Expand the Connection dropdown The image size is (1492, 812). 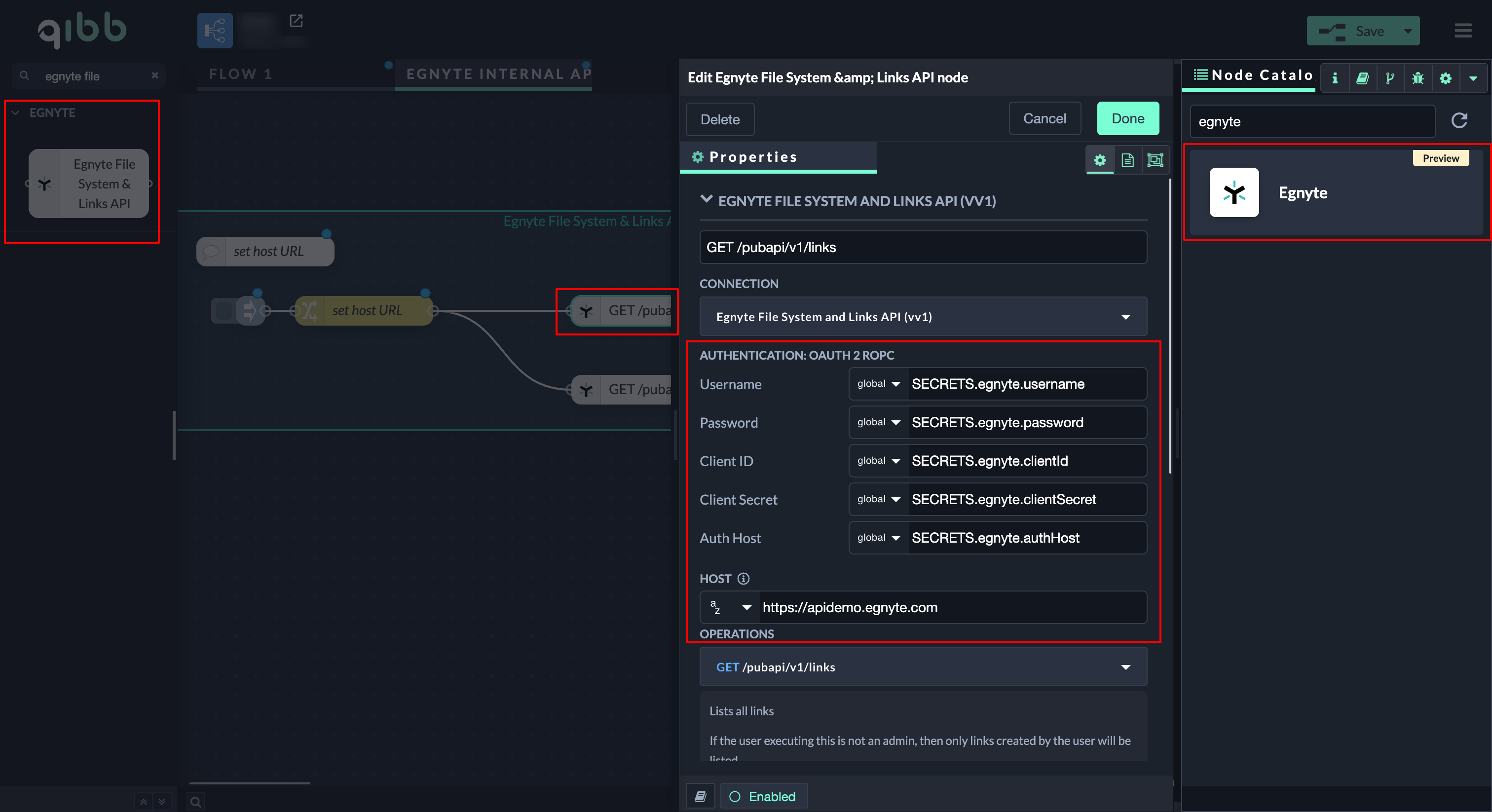(x=923, y=316)
